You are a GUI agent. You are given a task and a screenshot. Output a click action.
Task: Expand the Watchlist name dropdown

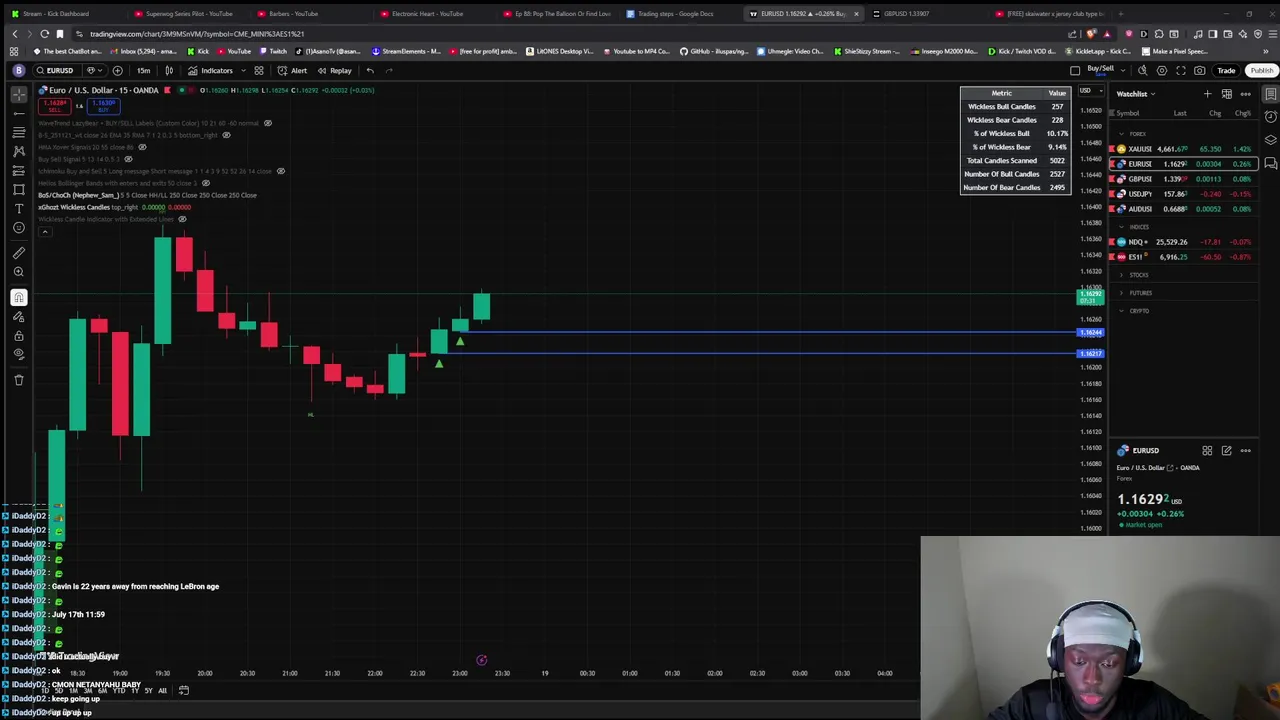click(x=1136, y=94)
